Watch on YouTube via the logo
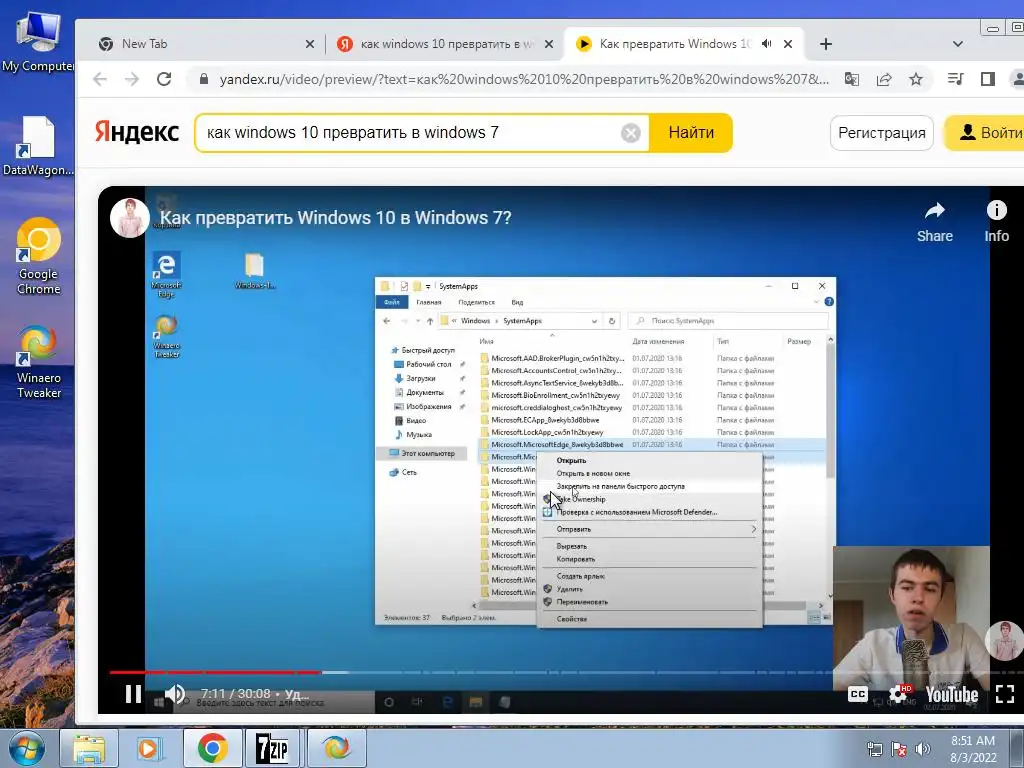This screenshot has width=1024, height=768. tap(952, 695)
